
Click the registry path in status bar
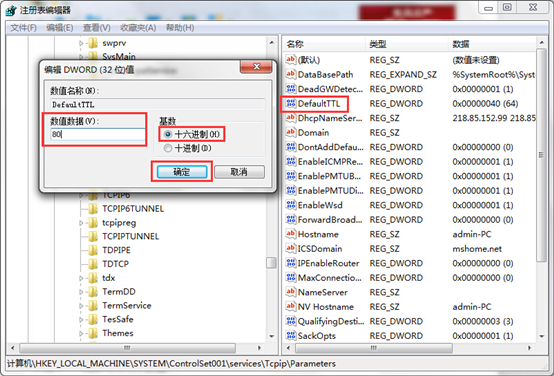pos(171,364)
